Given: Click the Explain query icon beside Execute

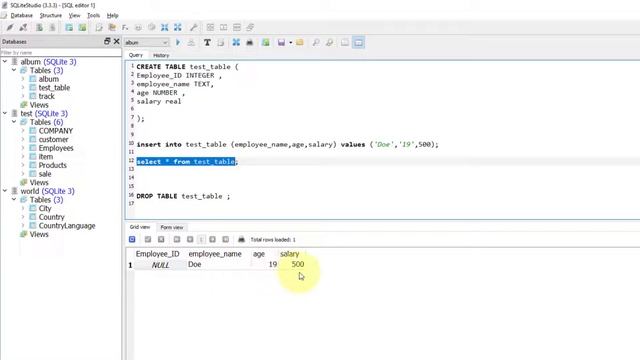Looking at the screenshot, I should coord(191,42).
